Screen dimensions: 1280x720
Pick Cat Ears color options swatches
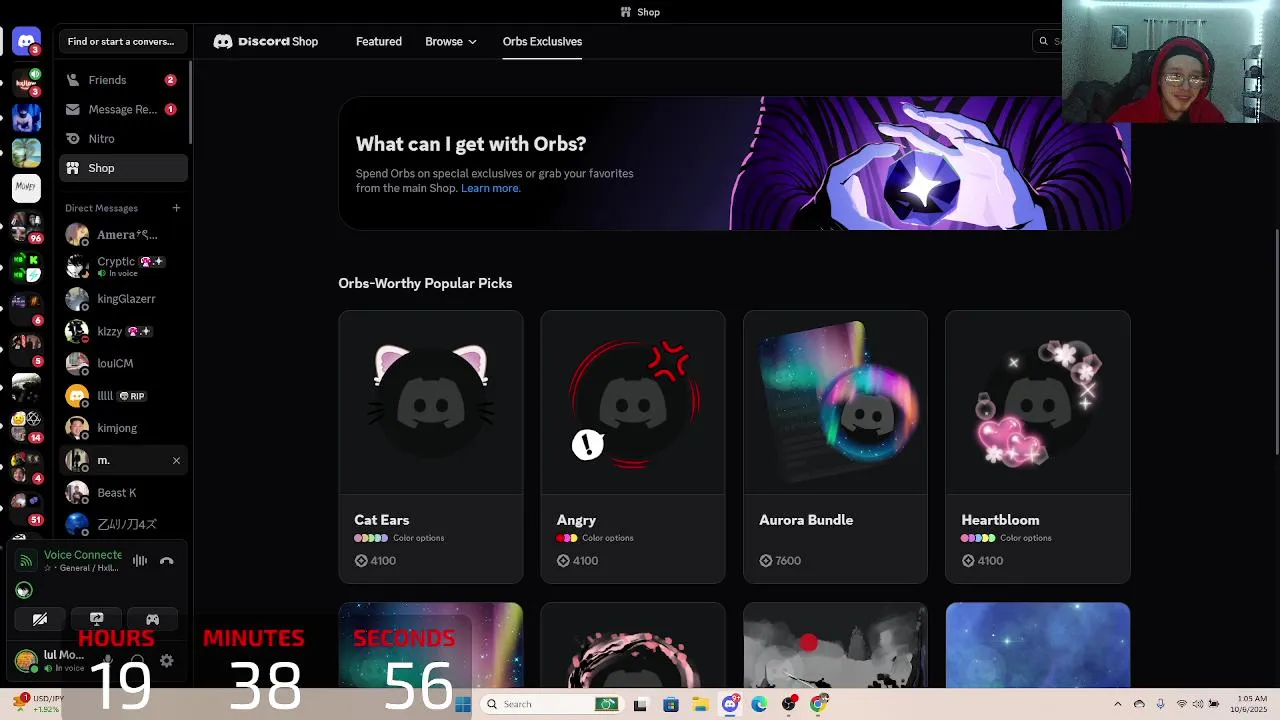point(371,538)
